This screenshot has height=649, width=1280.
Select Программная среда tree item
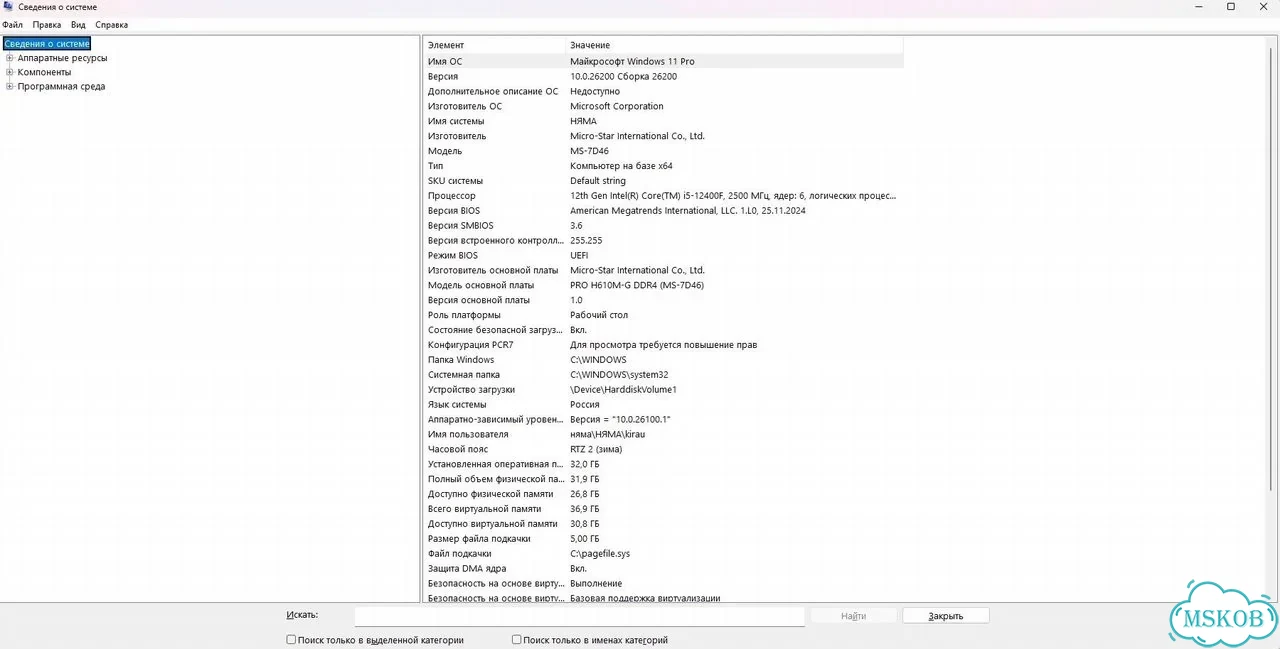61,86
